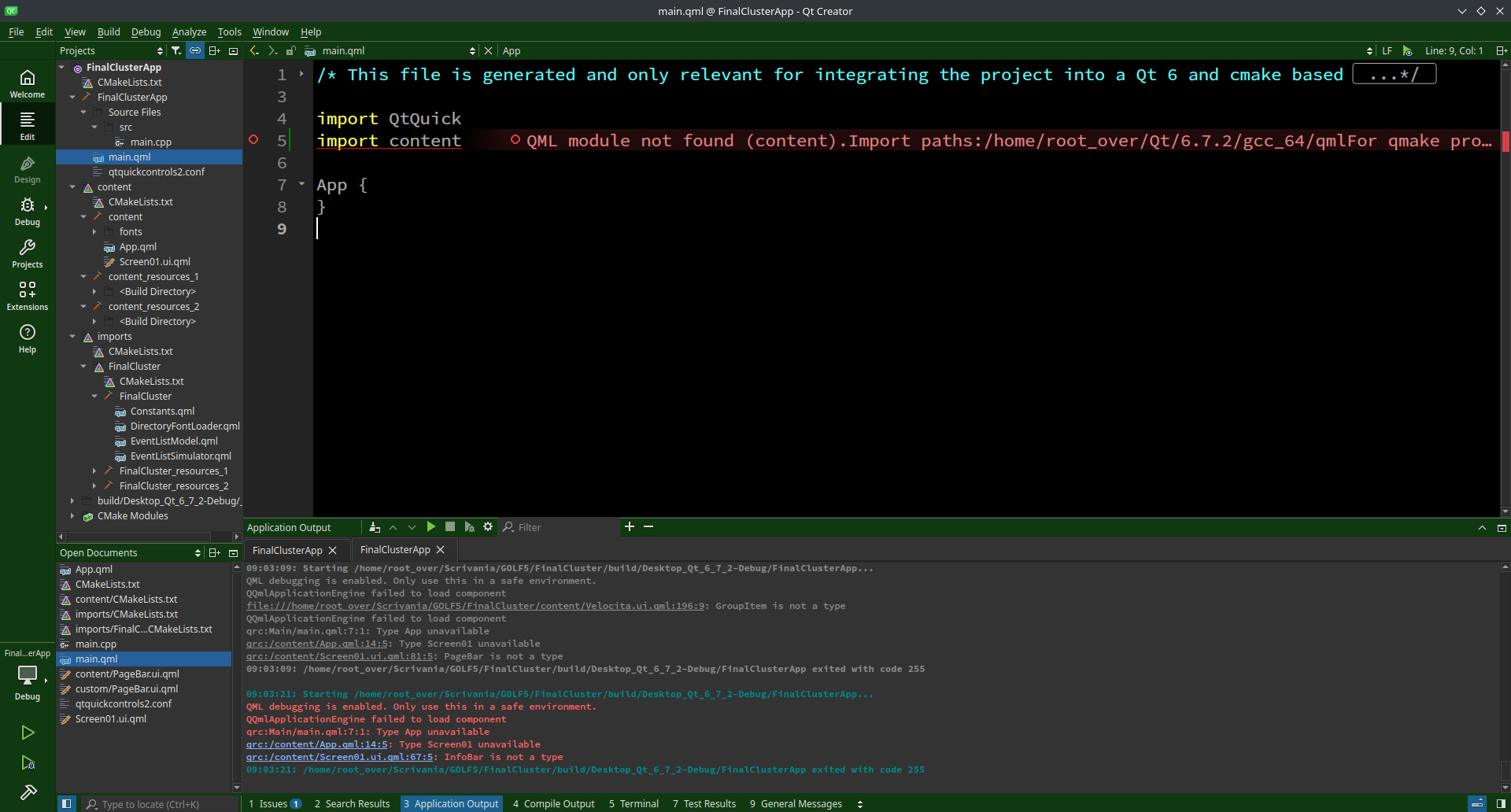Viewport: 1511px width, 812px height.
Task: Close the main.qml editor document
Action: point(488,50)
